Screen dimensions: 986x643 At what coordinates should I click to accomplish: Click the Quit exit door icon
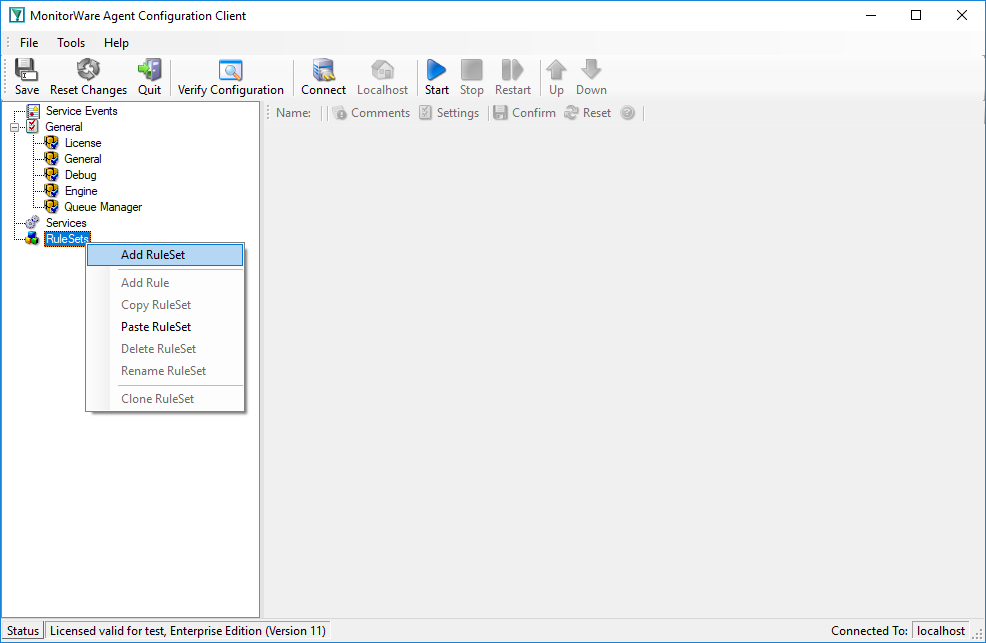point(150,69)
